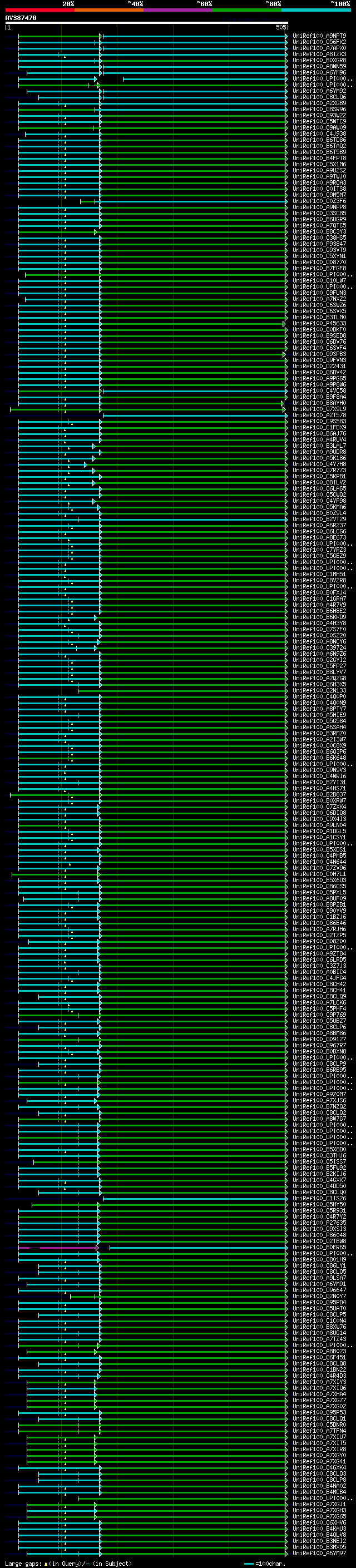Screen dimensions: 356x1568
Task: Pick hit UniRef100_C8CLQ6
Action: coord(319,97)
